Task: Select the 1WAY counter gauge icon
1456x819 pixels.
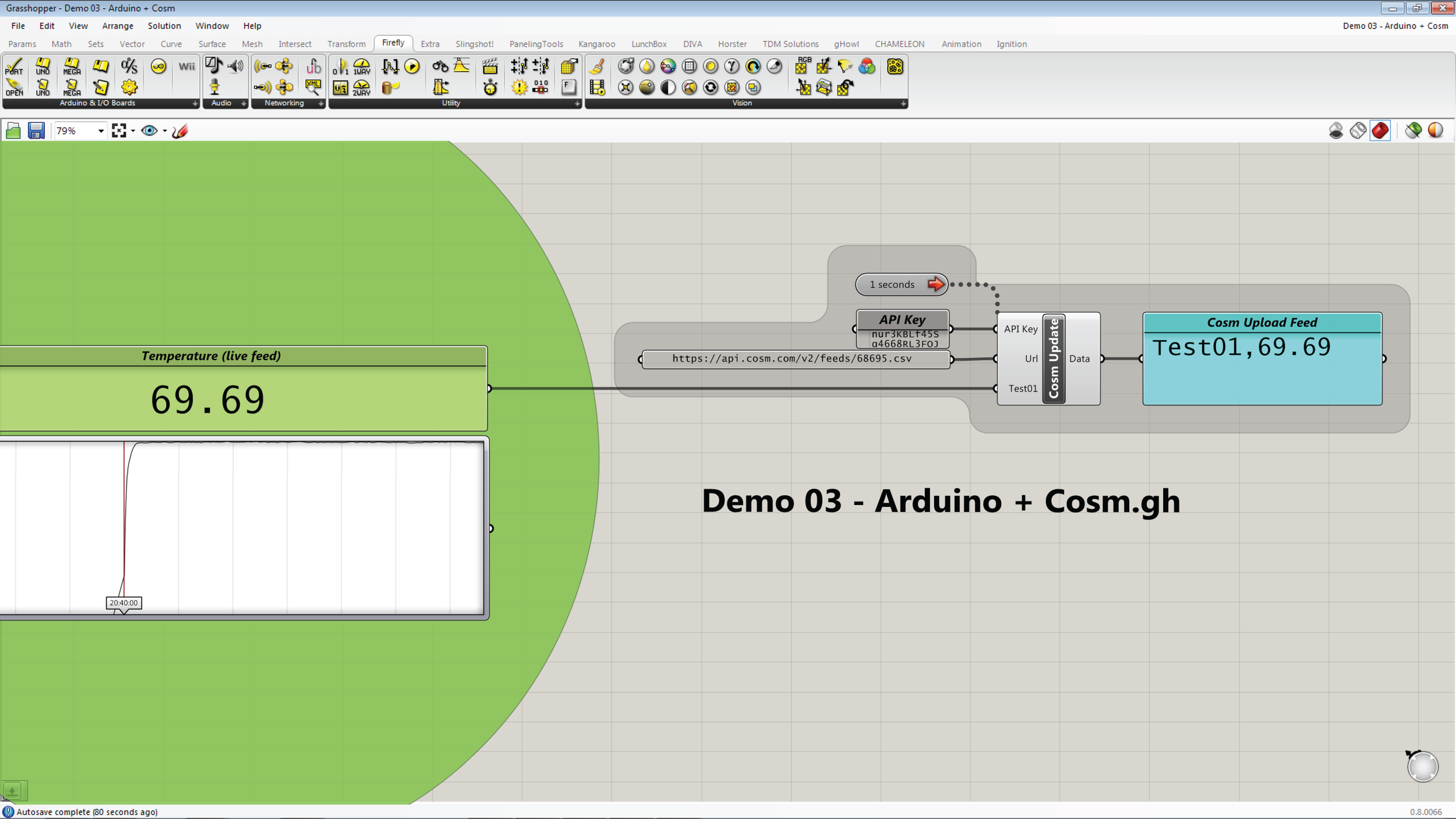Action: 362,66
